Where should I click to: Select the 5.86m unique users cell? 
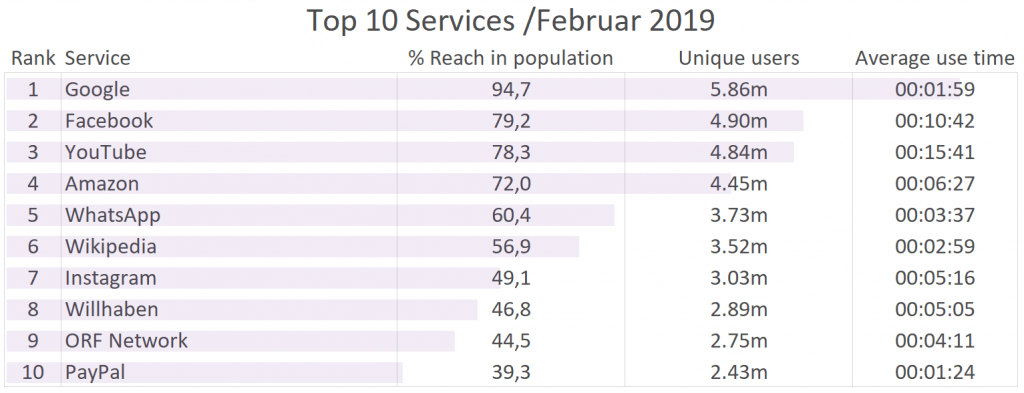(x=739, y=89)
